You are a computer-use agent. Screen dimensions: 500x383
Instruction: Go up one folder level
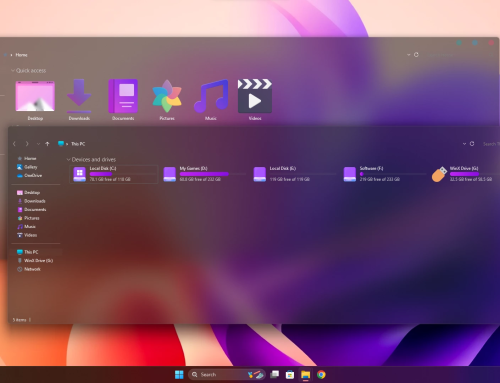point(47,144)
